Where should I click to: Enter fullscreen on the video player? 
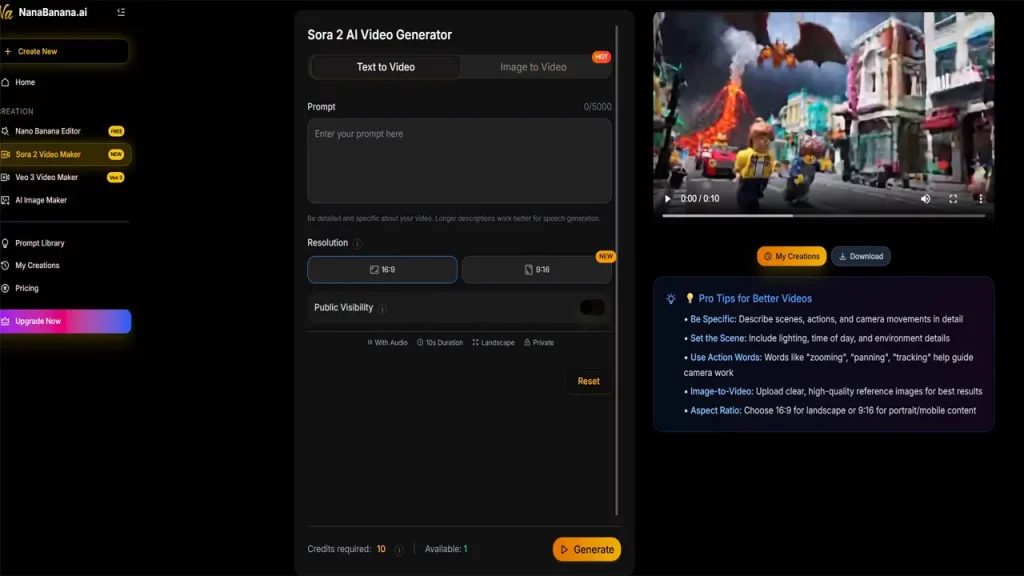click(953, 199)
